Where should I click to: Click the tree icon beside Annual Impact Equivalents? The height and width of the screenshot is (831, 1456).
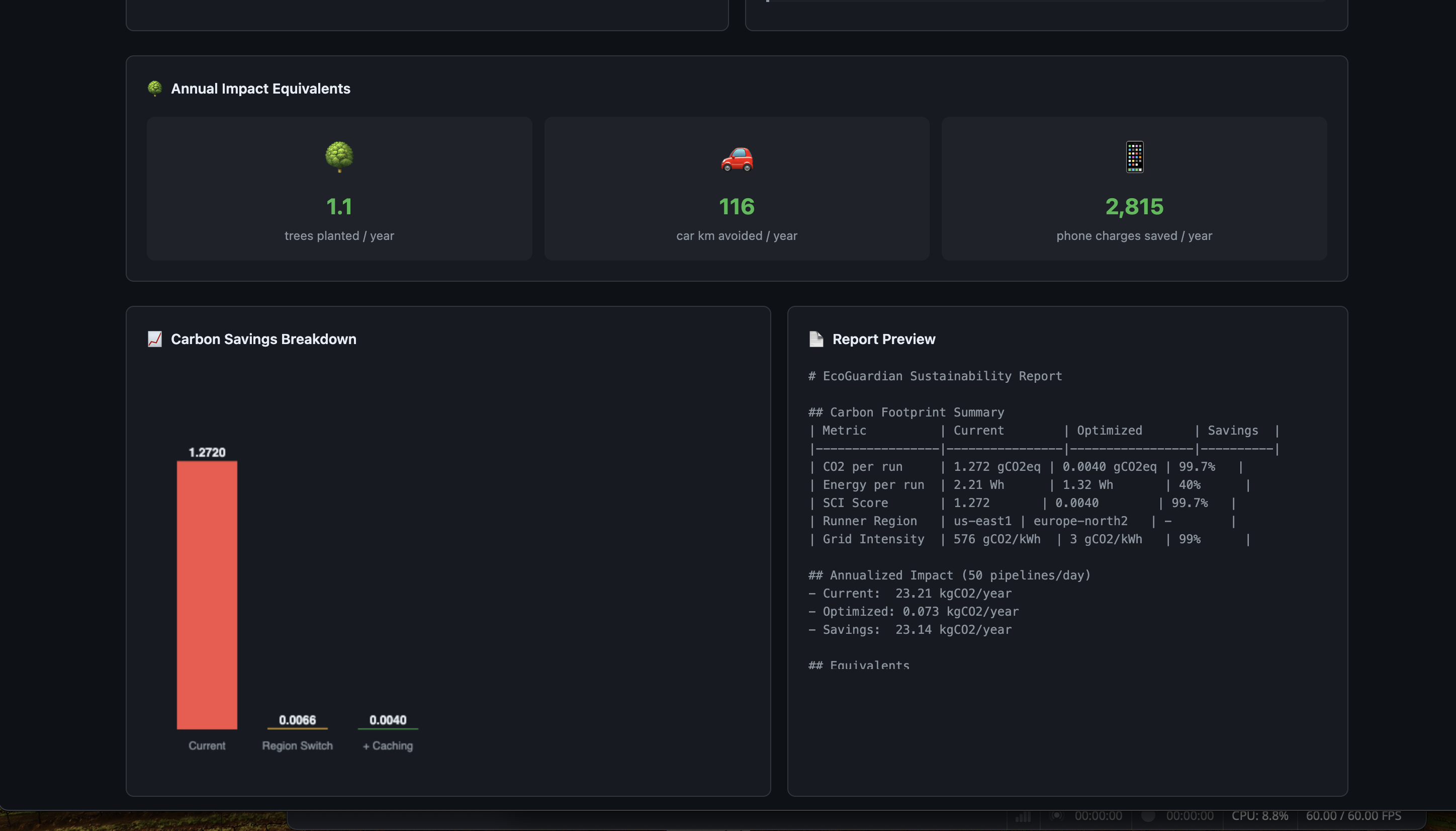point(154,89)
